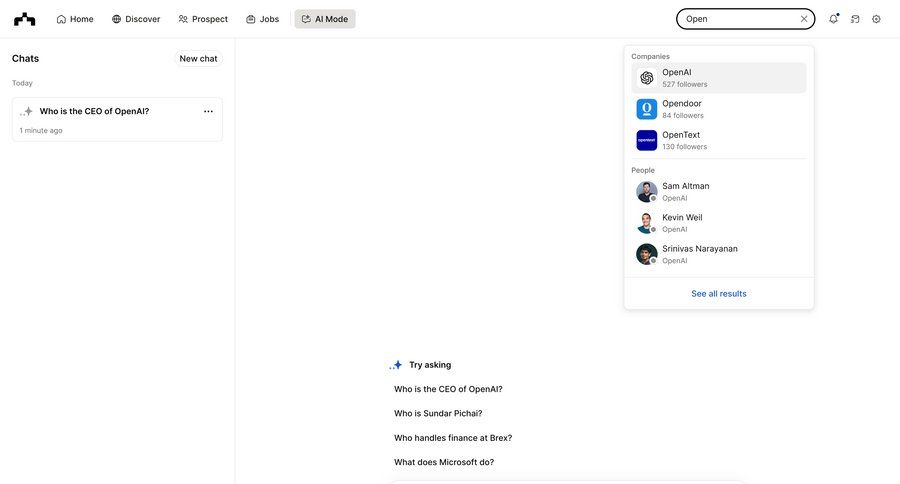Select OpenText company result
Viewport: 900px width, 484px height.
pyautogui.click(x=719, y=140)
